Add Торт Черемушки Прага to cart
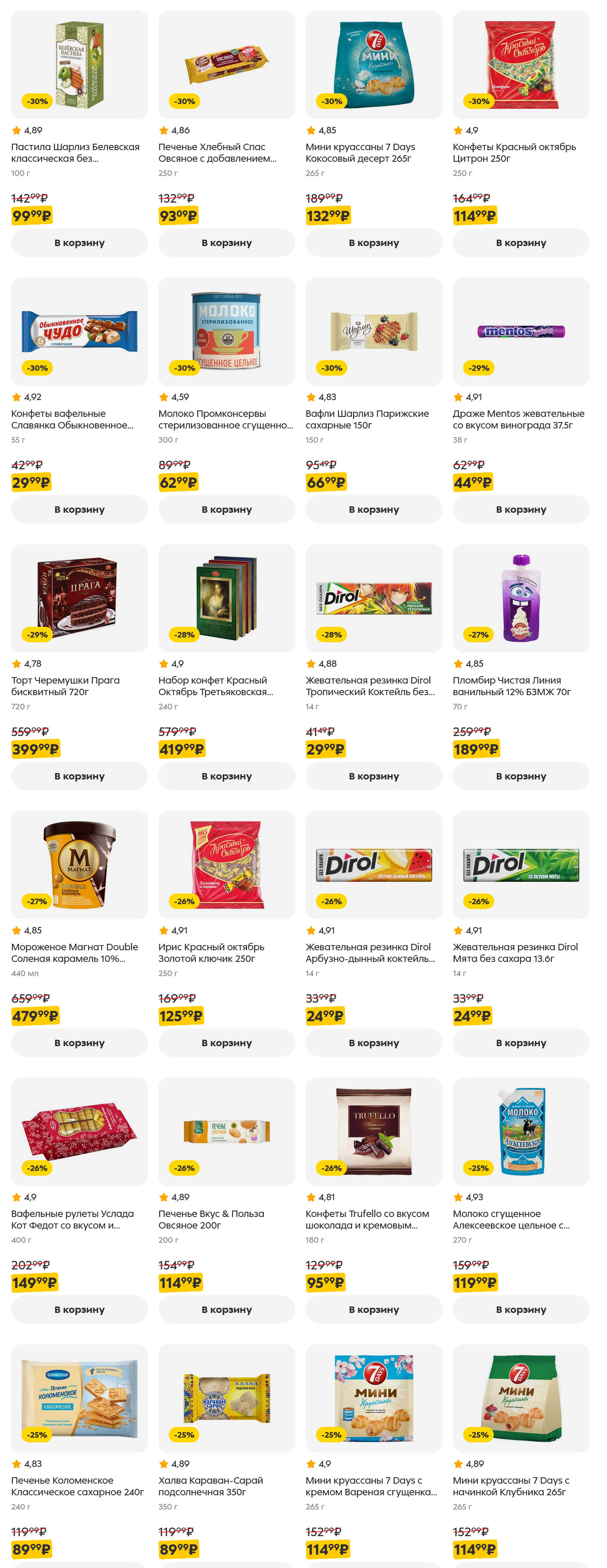The height and width of the screenshot is (1568, 607). (79, 776)
